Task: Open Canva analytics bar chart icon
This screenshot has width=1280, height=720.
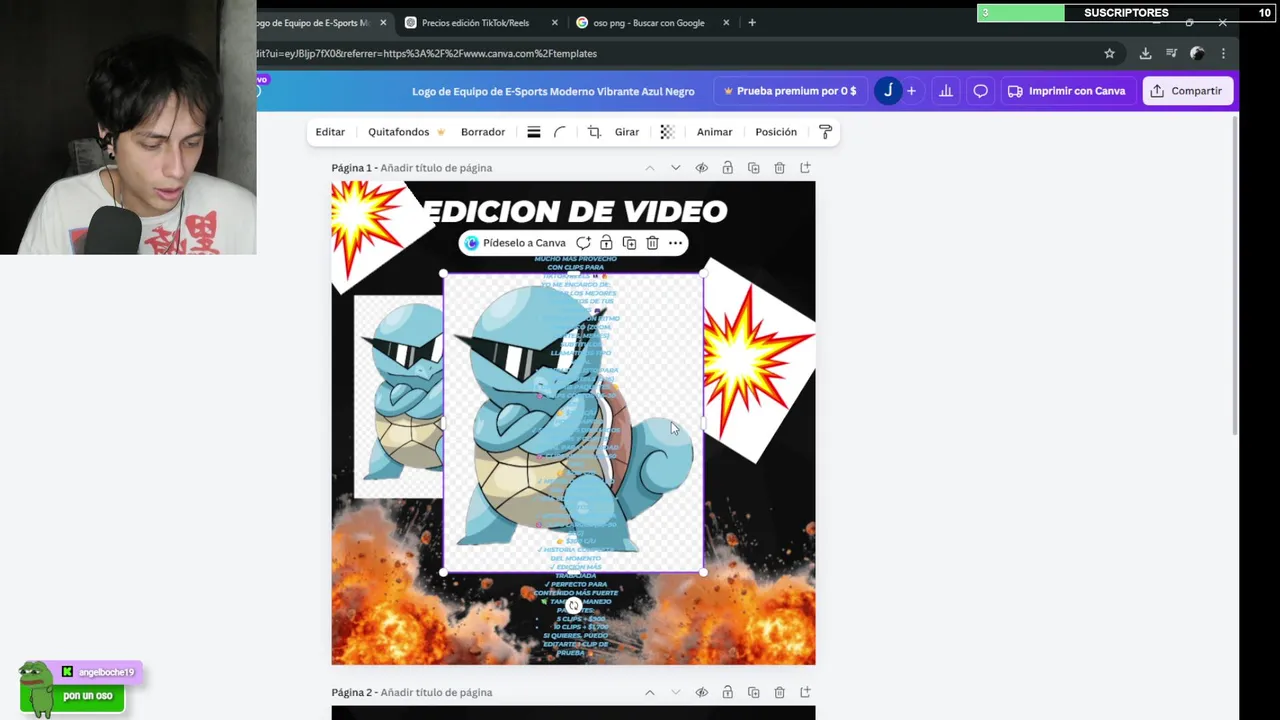Action: tap(946, 91)
